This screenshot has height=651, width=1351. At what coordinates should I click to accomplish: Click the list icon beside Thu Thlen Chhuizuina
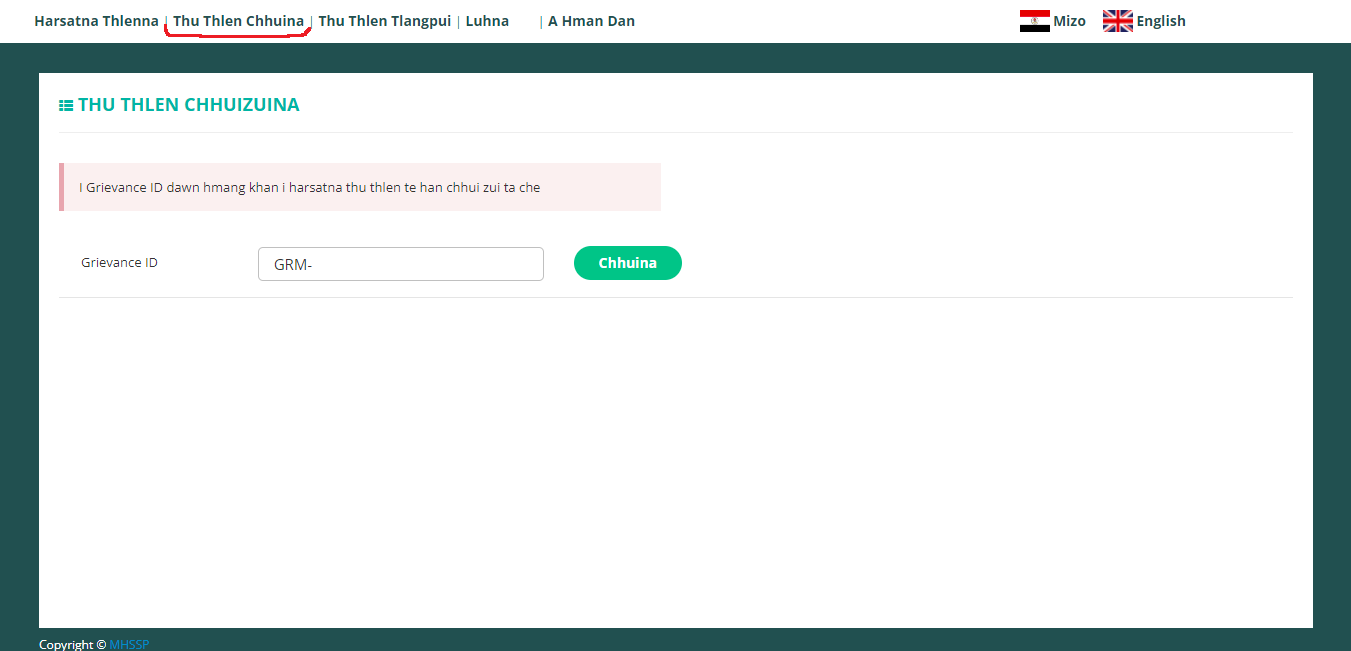[66, 105]
